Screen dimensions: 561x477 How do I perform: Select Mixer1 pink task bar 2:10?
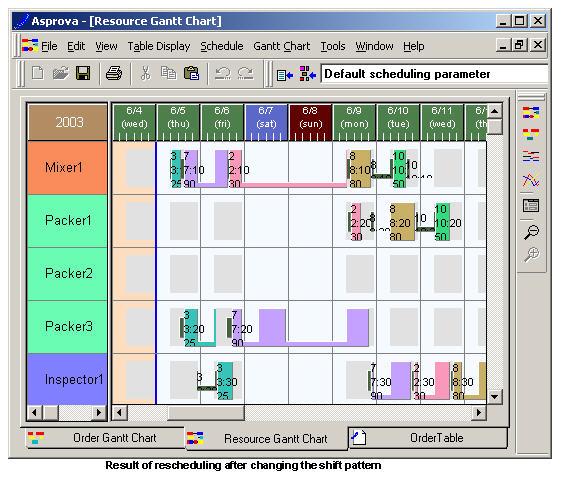click(235, 169)
